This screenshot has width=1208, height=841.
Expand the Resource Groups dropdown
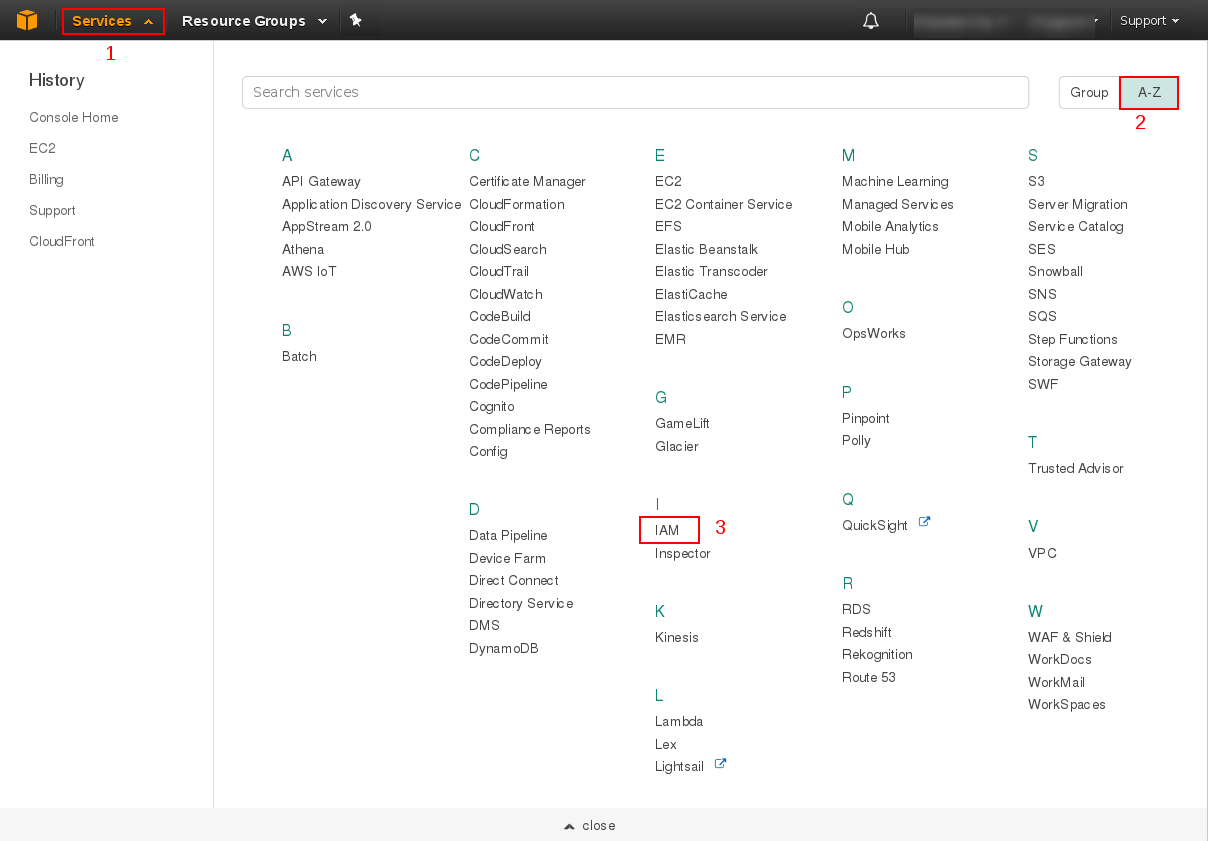254,21
